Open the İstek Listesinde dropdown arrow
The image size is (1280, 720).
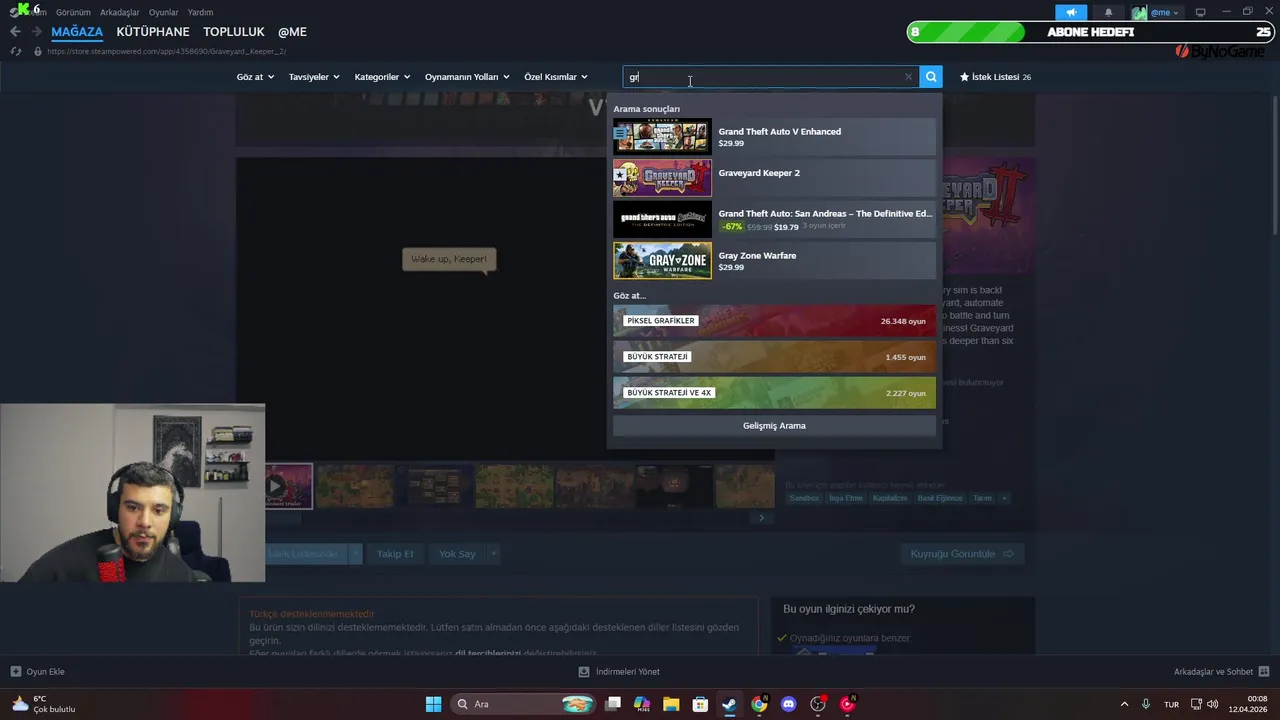click(355, 554)
